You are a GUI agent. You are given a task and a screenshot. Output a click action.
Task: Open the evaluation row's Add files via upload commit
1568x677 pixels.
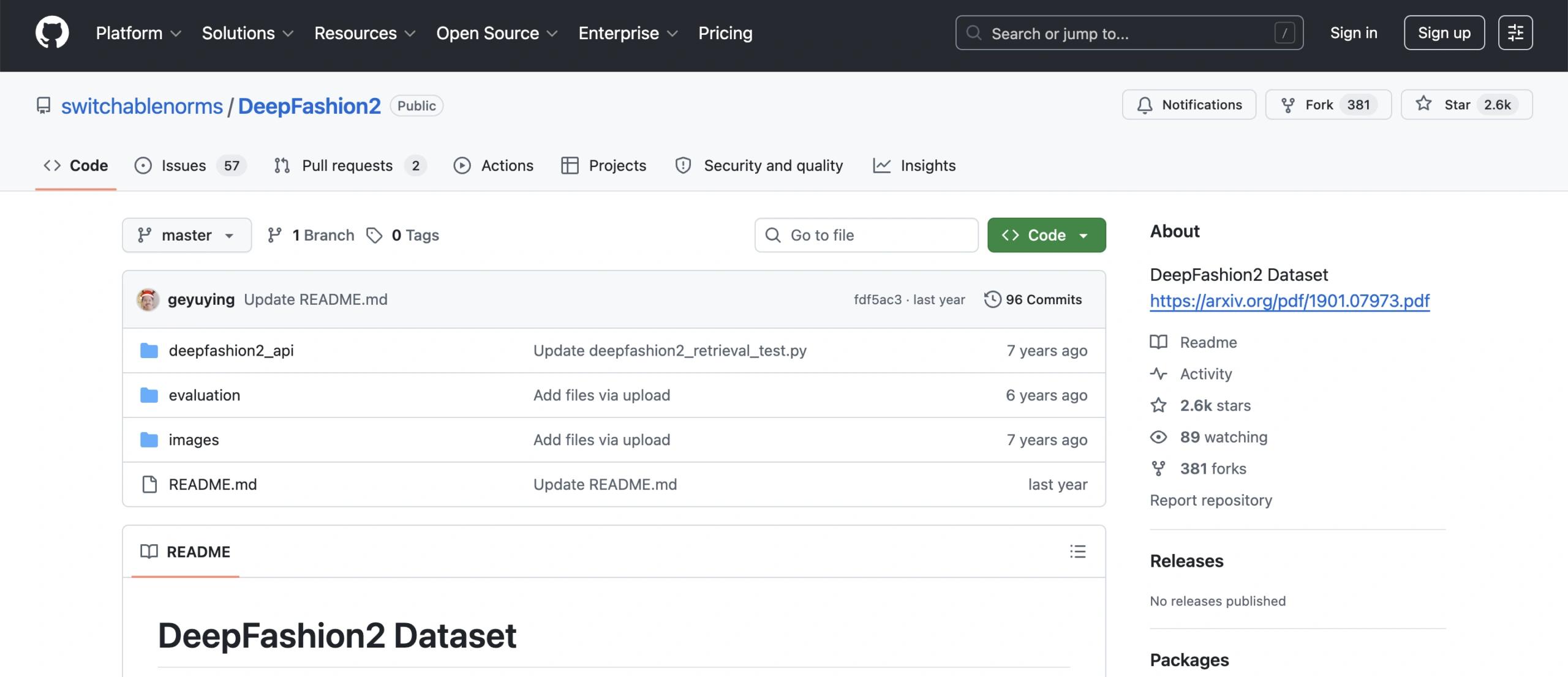[x=601, y=395]
